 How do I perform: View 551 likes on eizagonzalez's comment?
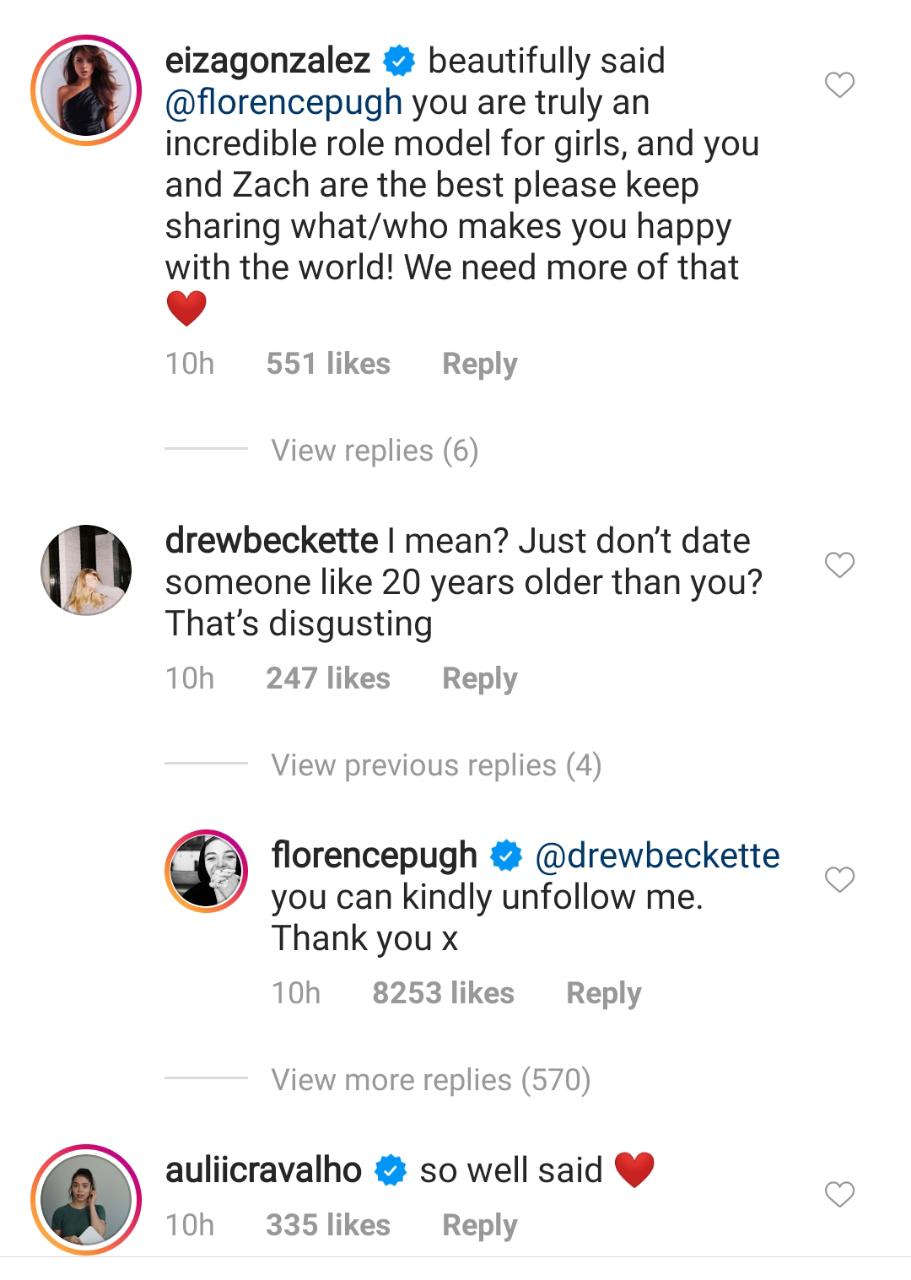[328, 364]
